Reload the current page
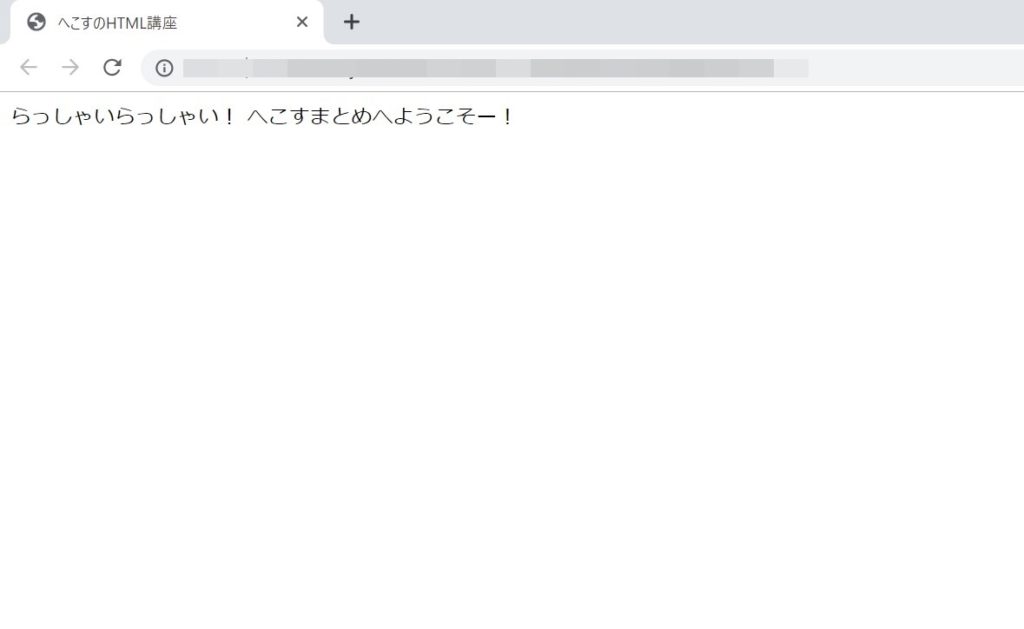The image size is (1024, 629). (112, 67)
